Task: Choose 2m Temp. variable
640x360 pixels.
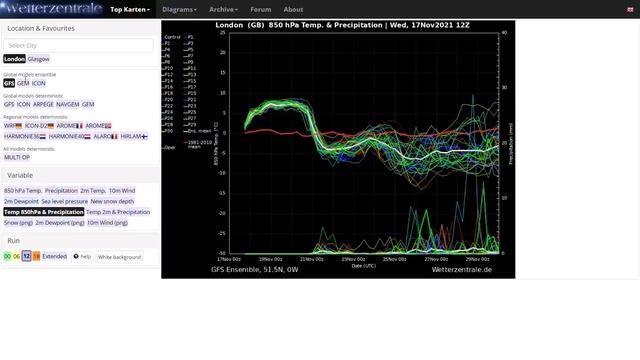Action: 93,191
